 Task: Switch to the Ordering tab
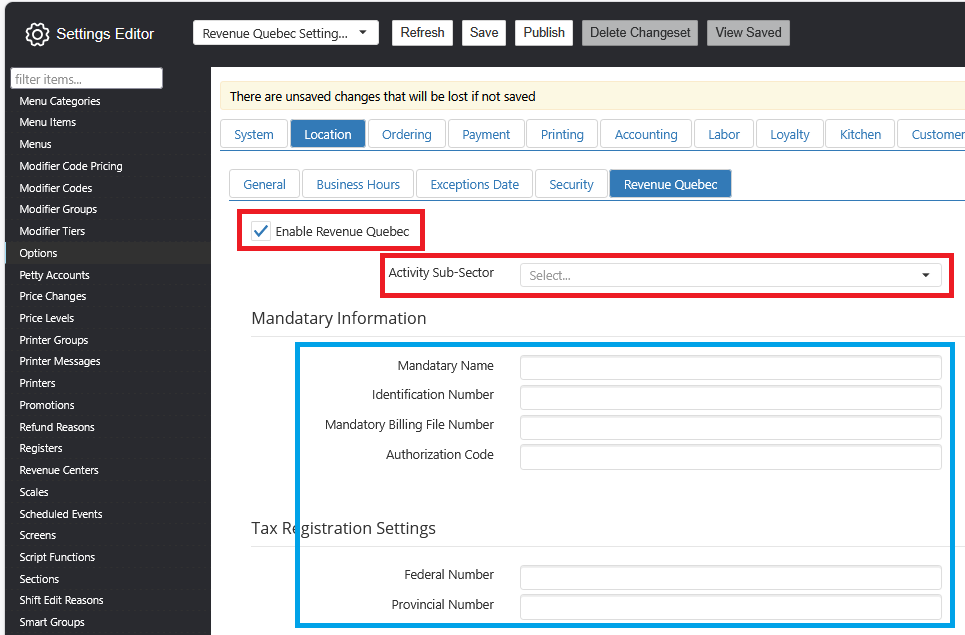pos(406,134)
